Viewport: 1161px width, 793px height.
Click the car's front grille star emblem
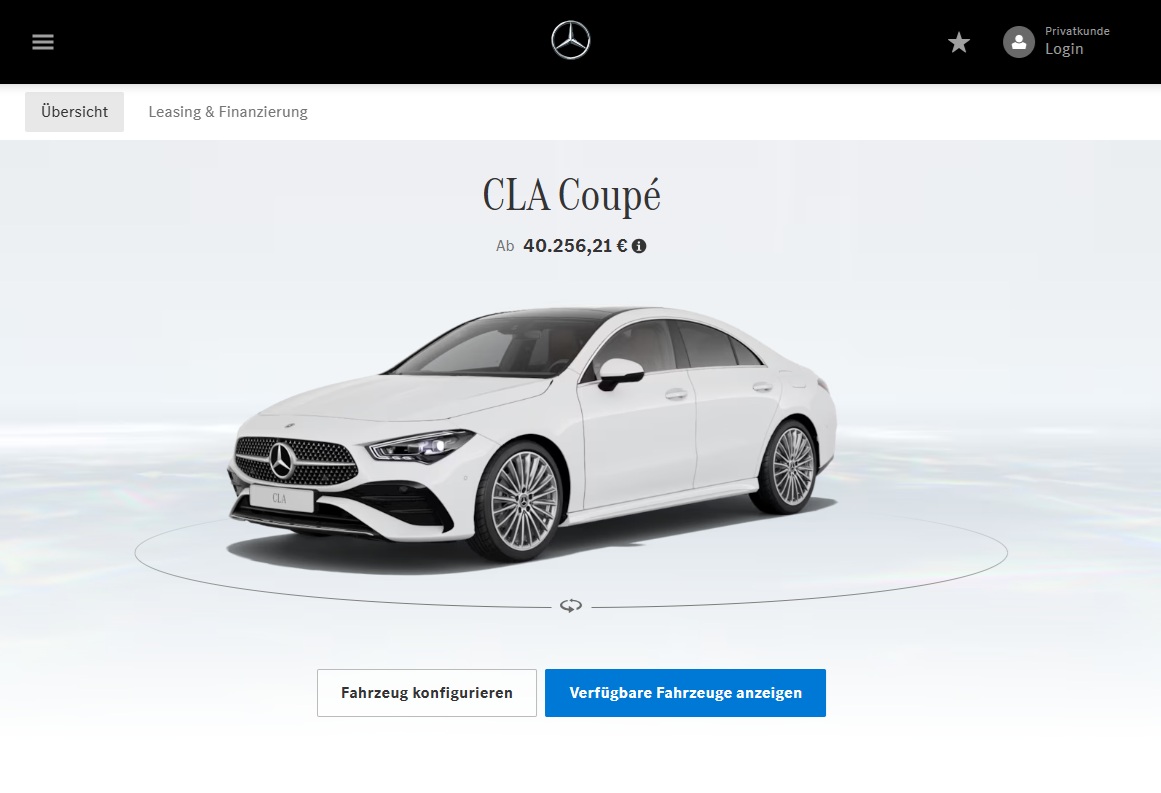point(282,460)
